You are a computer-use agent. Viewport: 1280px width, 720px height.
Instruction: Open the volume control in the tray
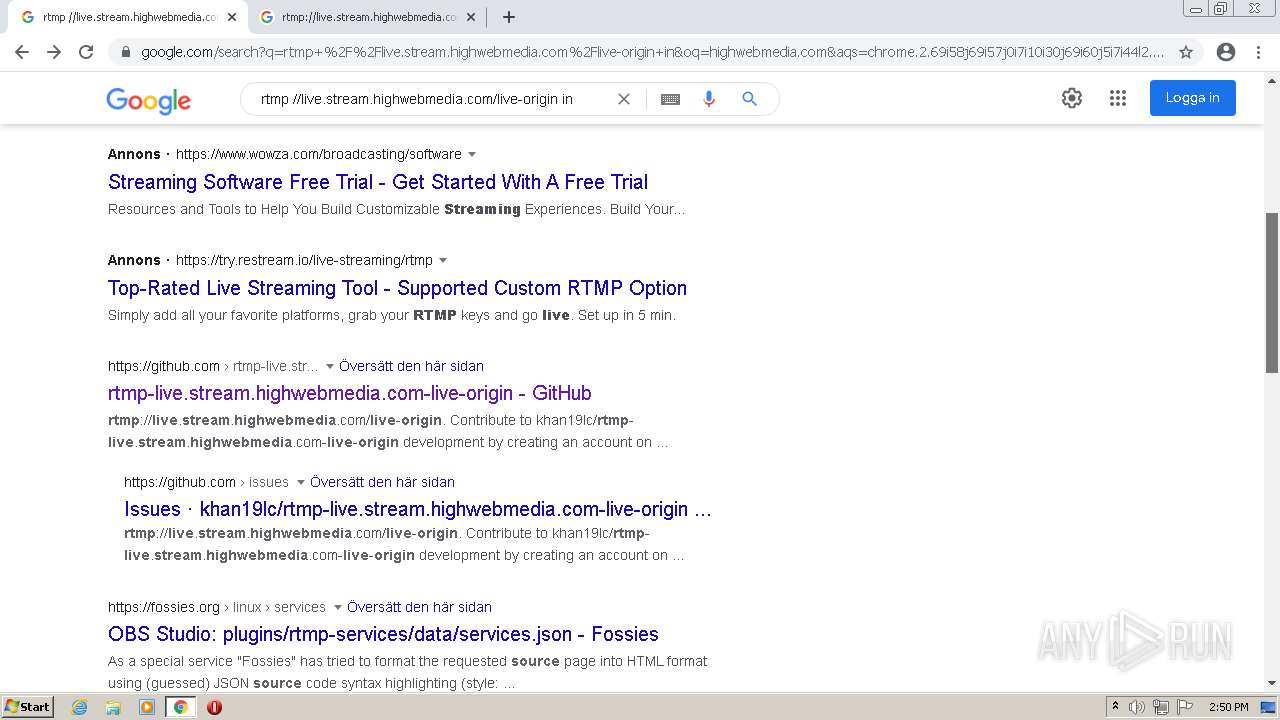coord(1137,707)
